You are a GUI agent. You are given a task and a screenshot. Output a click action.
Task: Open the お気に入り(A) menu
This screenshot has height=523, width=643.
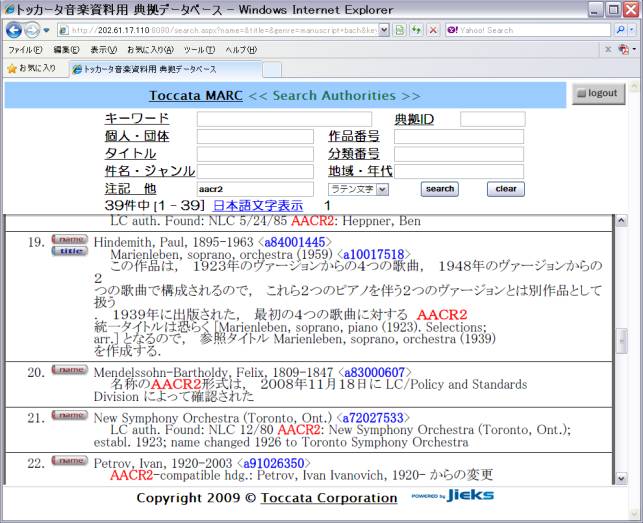pyautogui.click(x=150, y=50)
